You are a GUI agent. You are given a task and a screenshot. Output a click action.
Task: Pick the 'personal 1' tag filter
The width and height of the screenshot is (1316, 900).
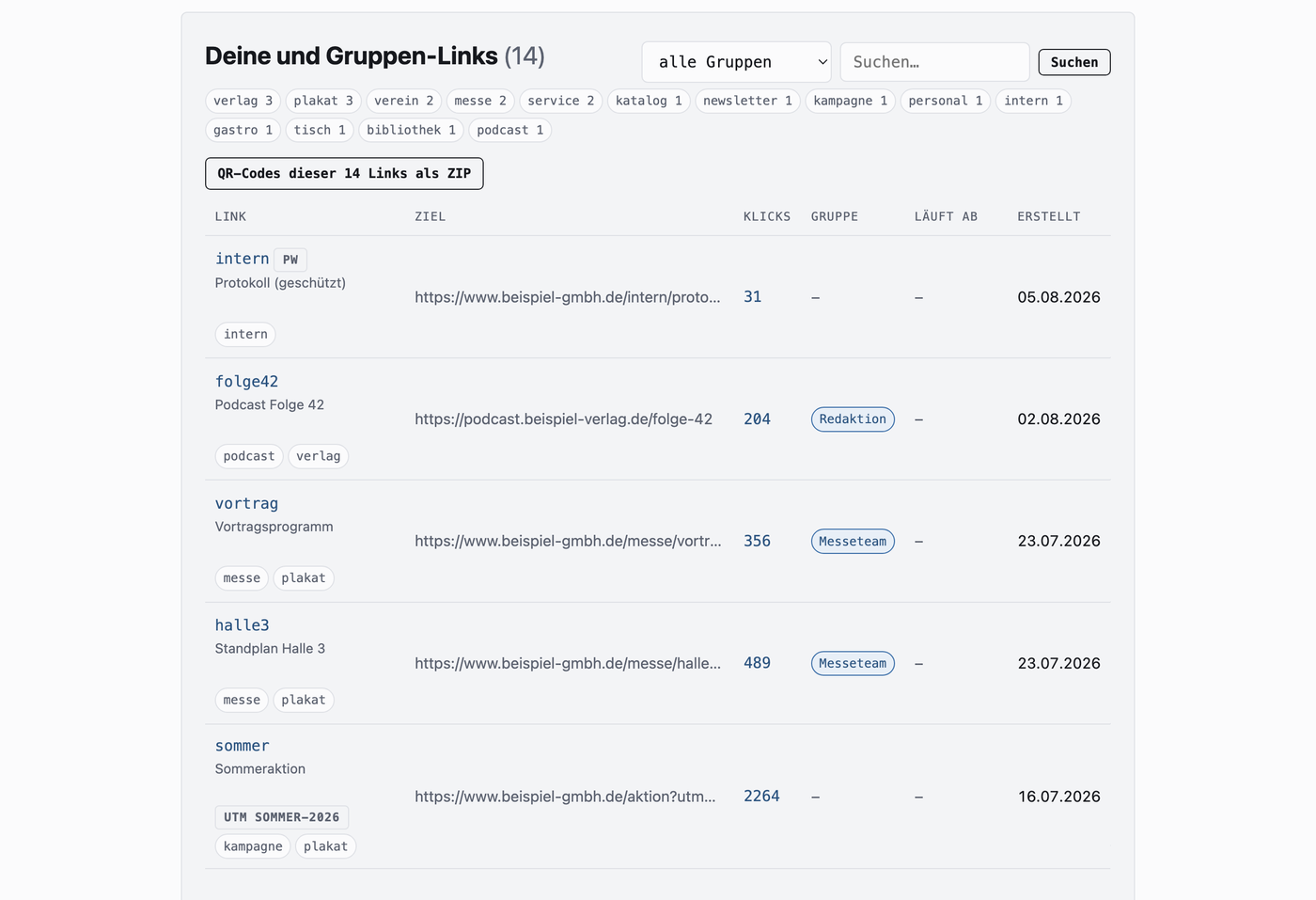(x=945, y=101)
